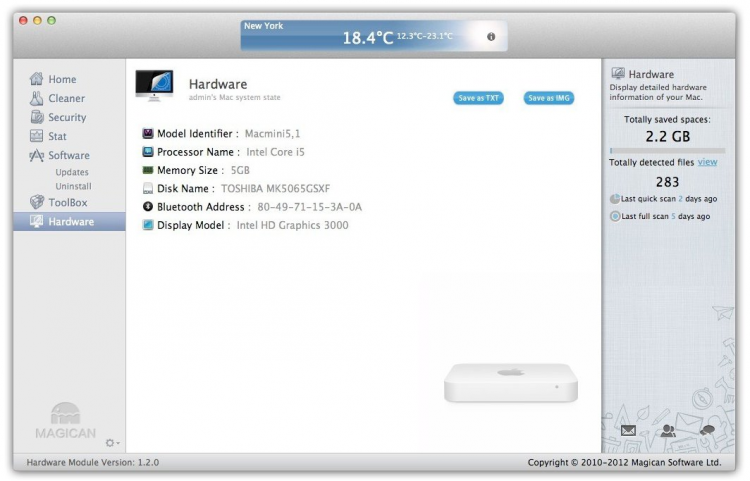Viewport: 750px width, 481px height.
Task: Click the 80-49-71-15-3A-0A address value
Action: pos(309,207)
